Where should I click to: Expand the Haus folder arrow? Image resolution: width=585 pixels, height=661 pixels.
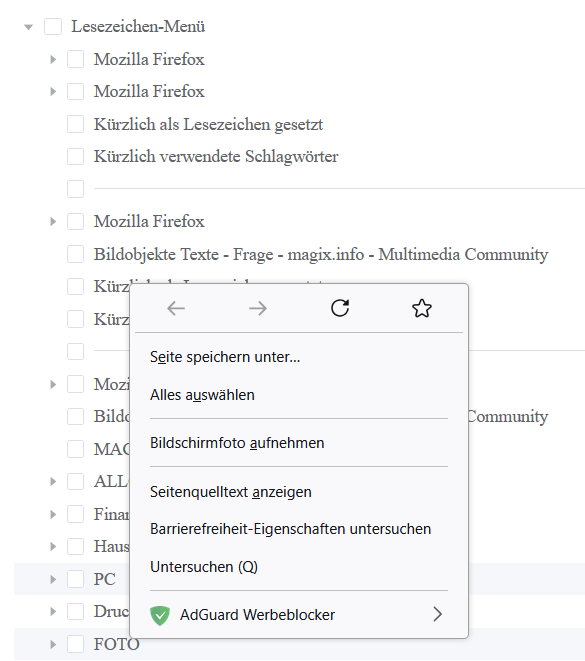53,547
